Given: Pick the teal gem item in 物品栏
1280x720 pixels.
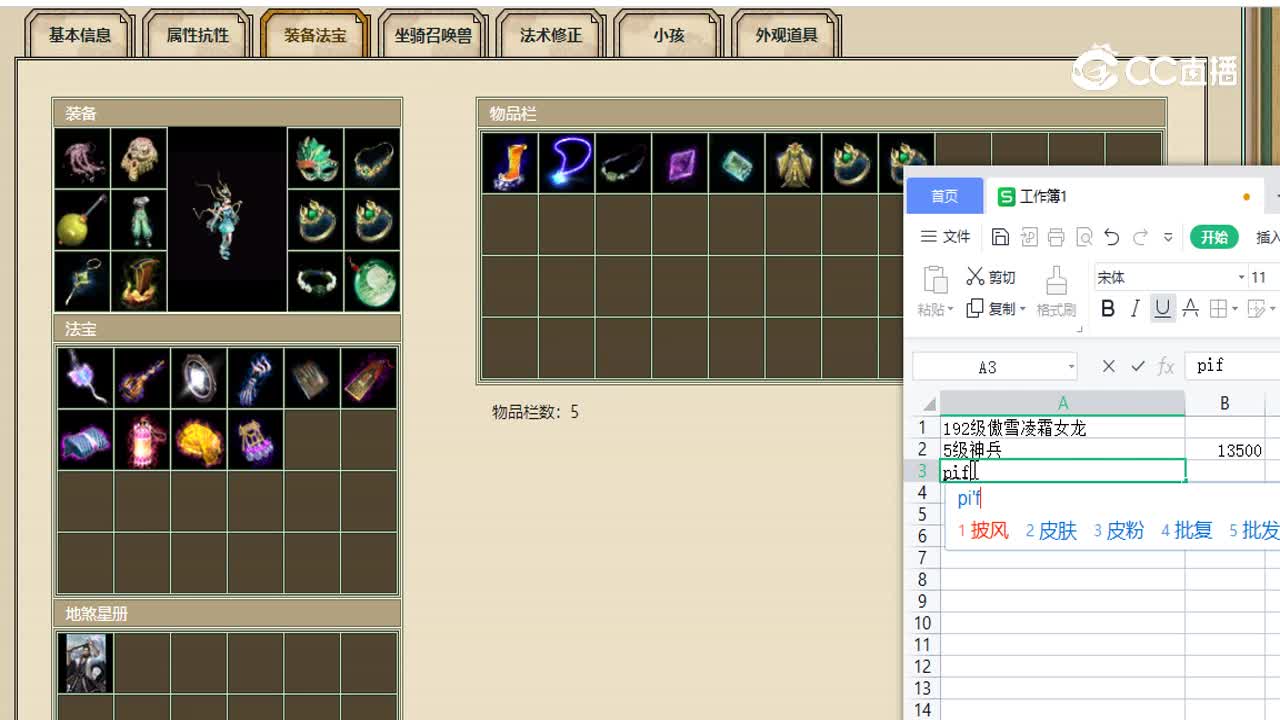Looking at the screenshot, I should tap(737, 163).
